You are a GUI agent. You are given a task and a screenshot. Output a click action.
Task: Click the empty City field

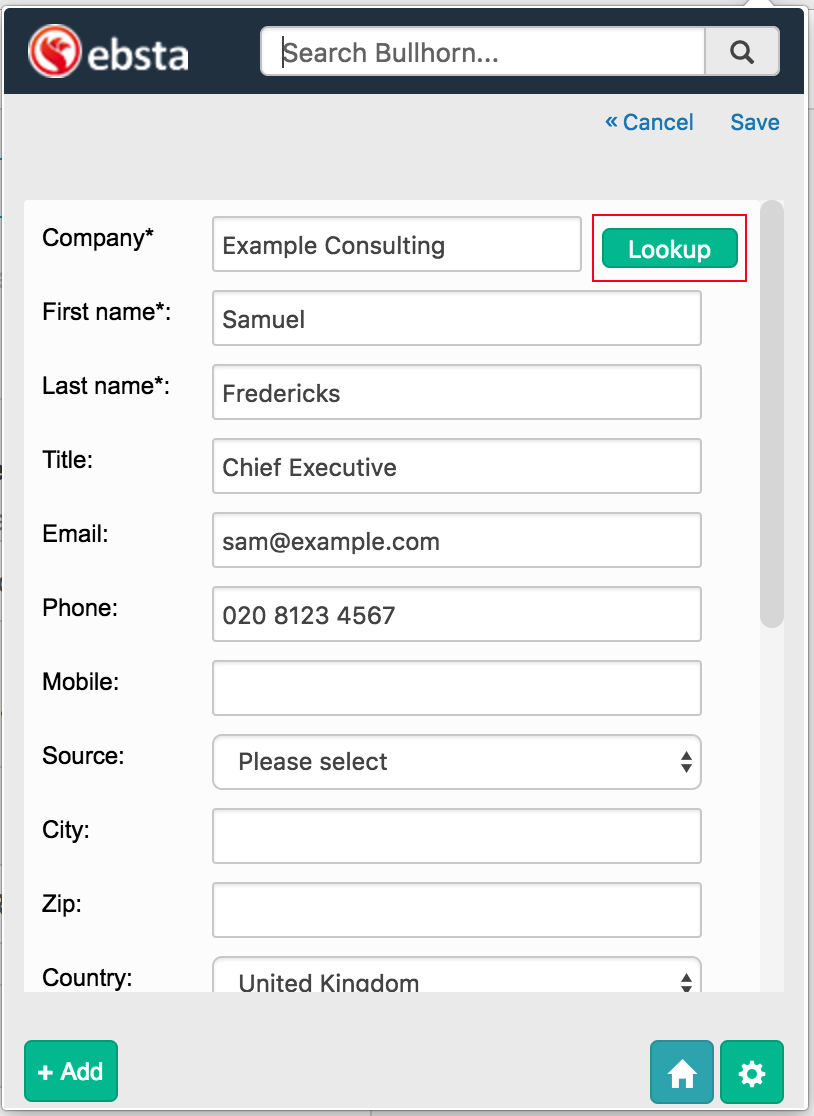456,836
